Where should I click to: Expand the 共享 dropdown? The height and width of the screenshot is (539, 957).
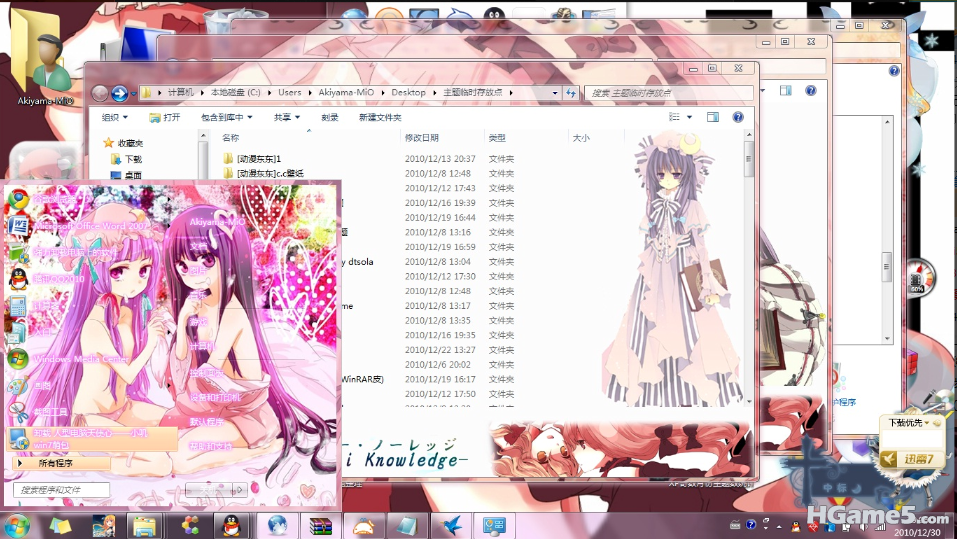(x=287, y=117)
